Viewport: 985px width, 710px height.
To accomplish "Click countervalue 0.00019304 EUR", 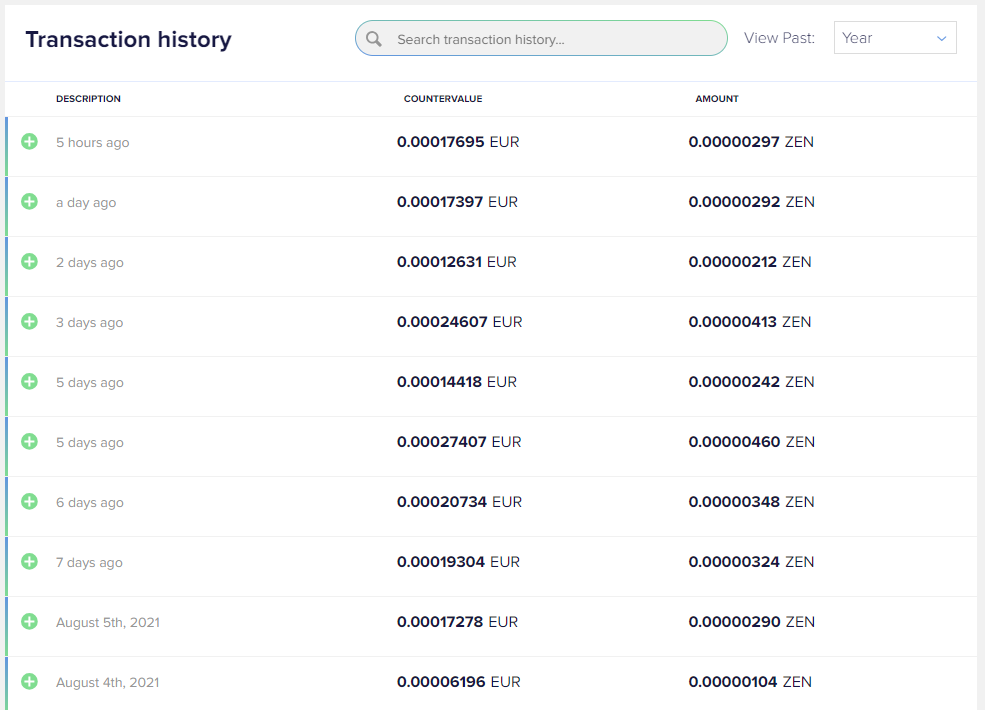I will pos(459,562).
